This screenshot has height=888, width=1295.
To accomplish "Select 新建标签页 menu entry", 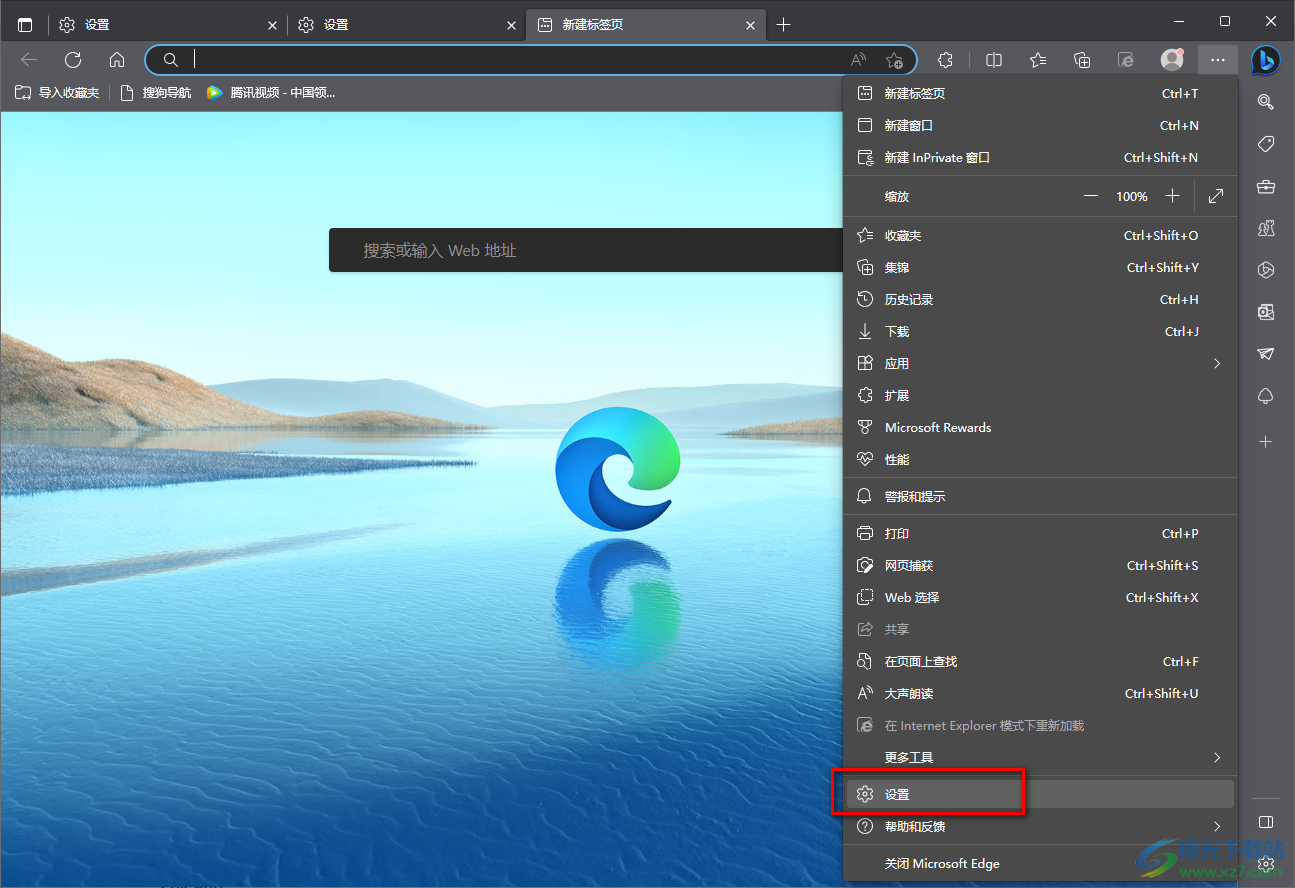I will [1040, 93].
